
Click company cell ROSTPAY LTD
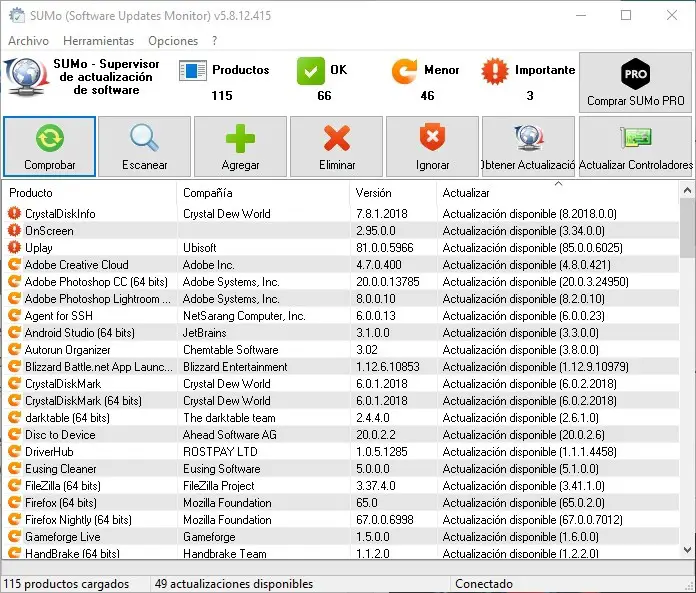220,451
